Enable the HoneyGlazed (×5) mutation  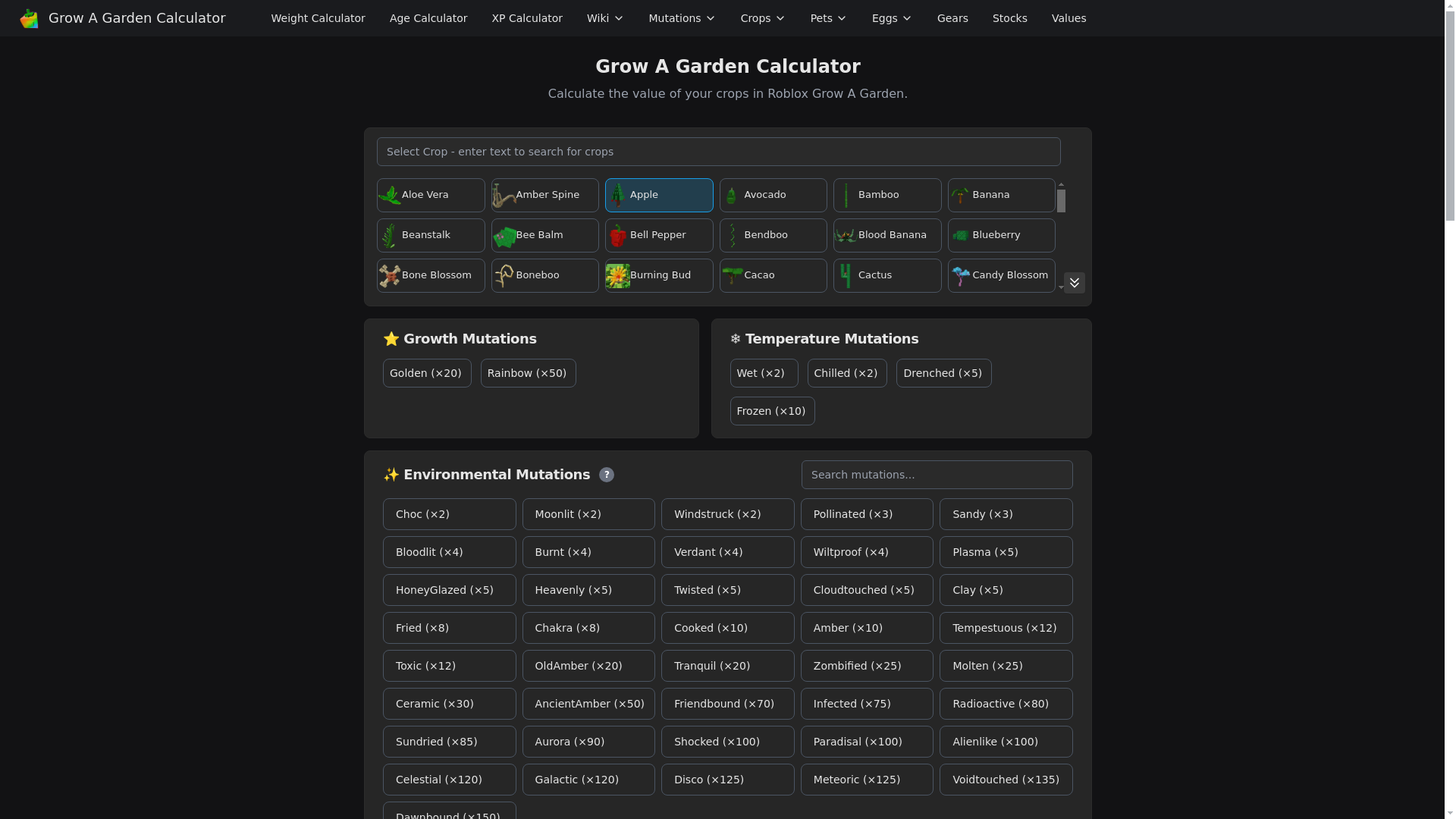[449, 590]
